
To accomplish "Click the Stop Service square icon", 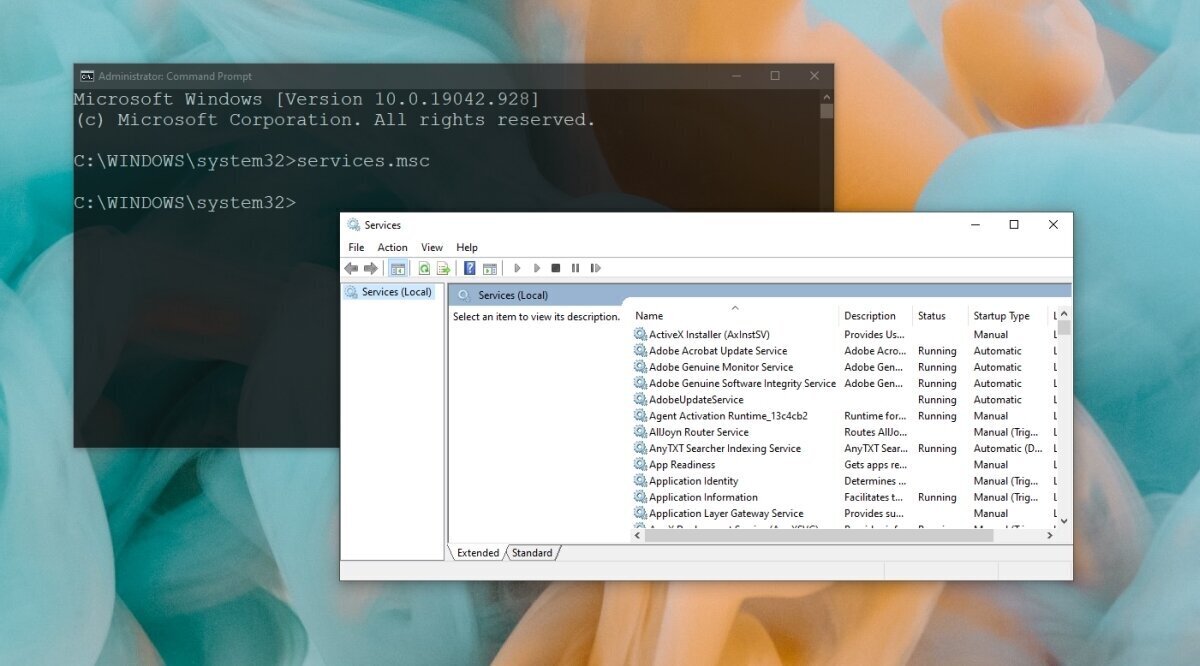I will [x=557, y=268].
